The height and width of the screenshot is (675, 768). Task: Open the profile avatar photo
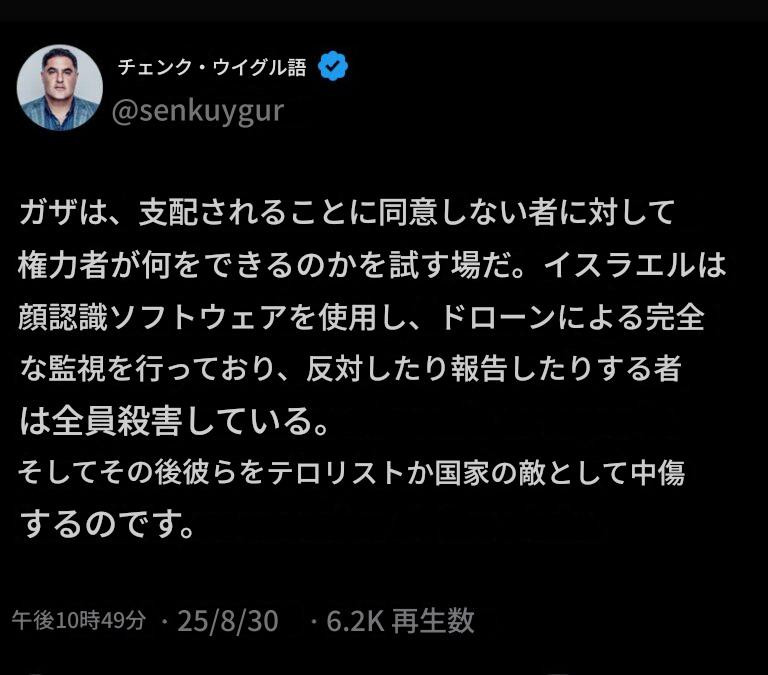click(60, 88)
